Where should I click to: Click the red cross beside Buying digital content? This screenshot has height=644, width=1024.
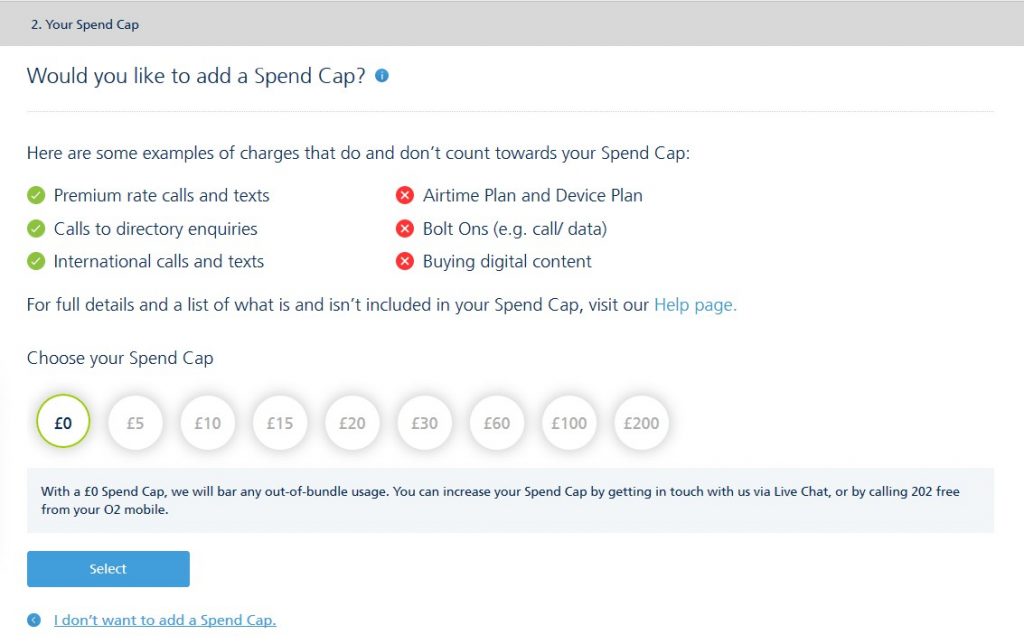[x=405, y=261]
